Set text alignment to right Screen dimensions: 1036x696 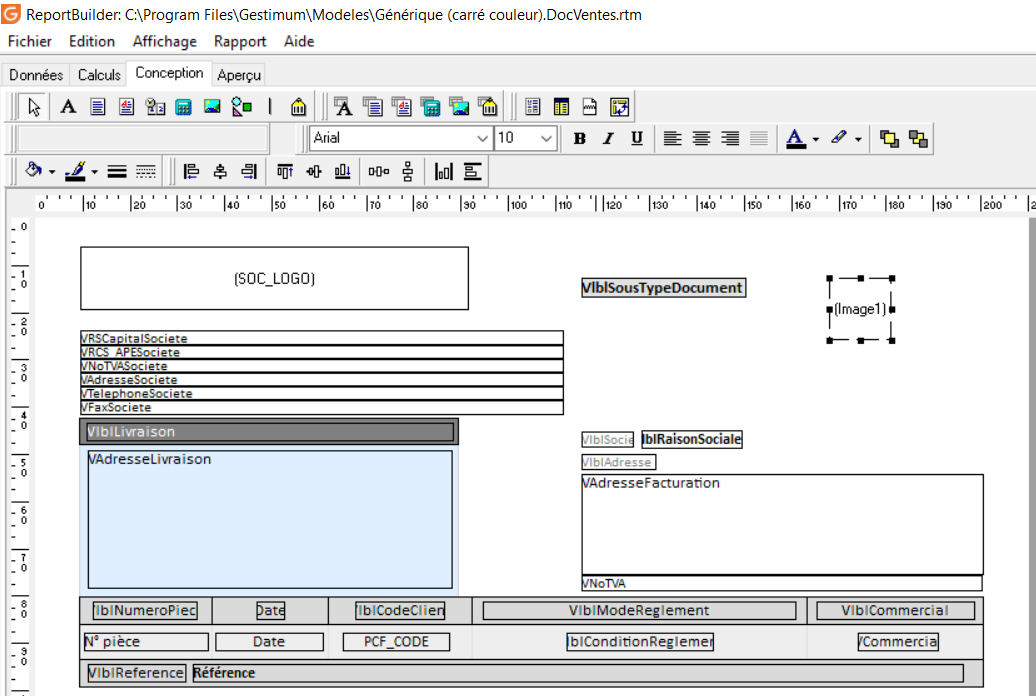tap(730, 138)
